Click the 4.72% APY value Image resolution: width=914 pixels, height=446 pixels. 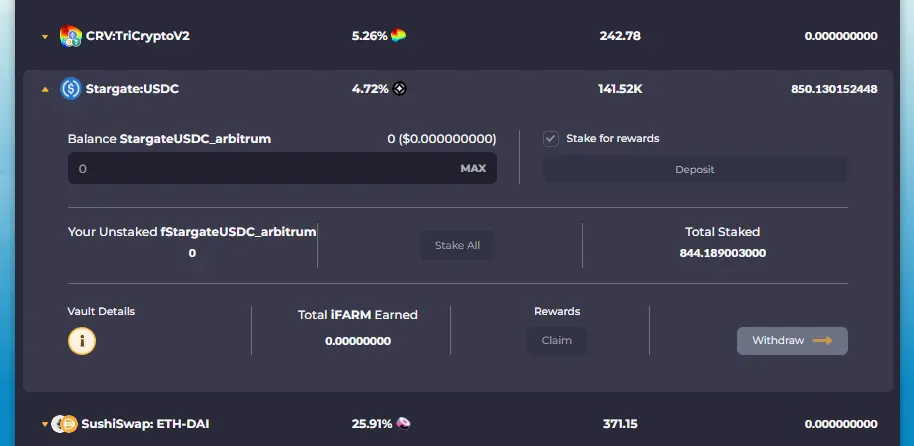point(370,89)
